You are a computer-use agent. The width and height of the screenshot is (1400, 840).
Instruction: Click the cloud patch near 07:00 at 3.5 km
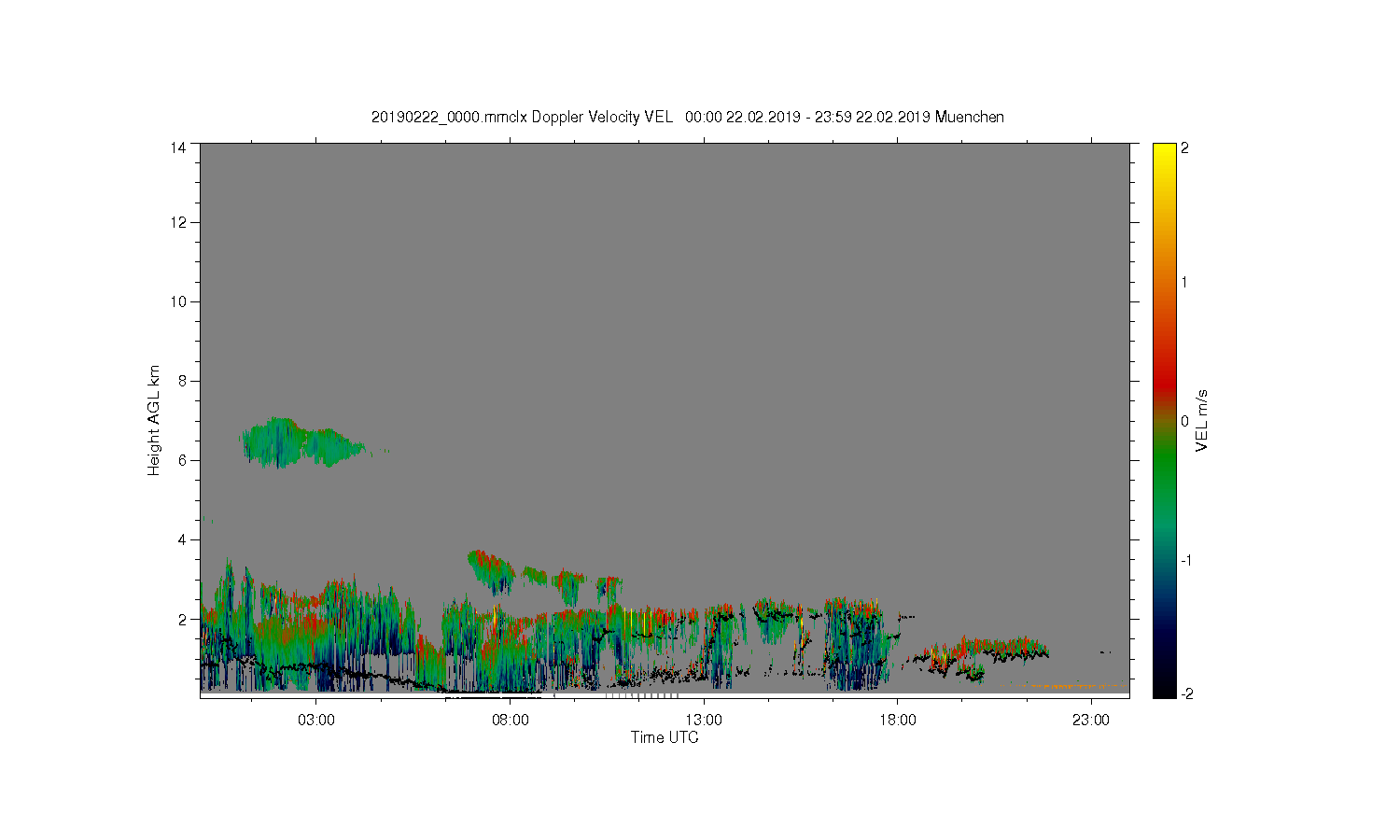tap(490, 569)
